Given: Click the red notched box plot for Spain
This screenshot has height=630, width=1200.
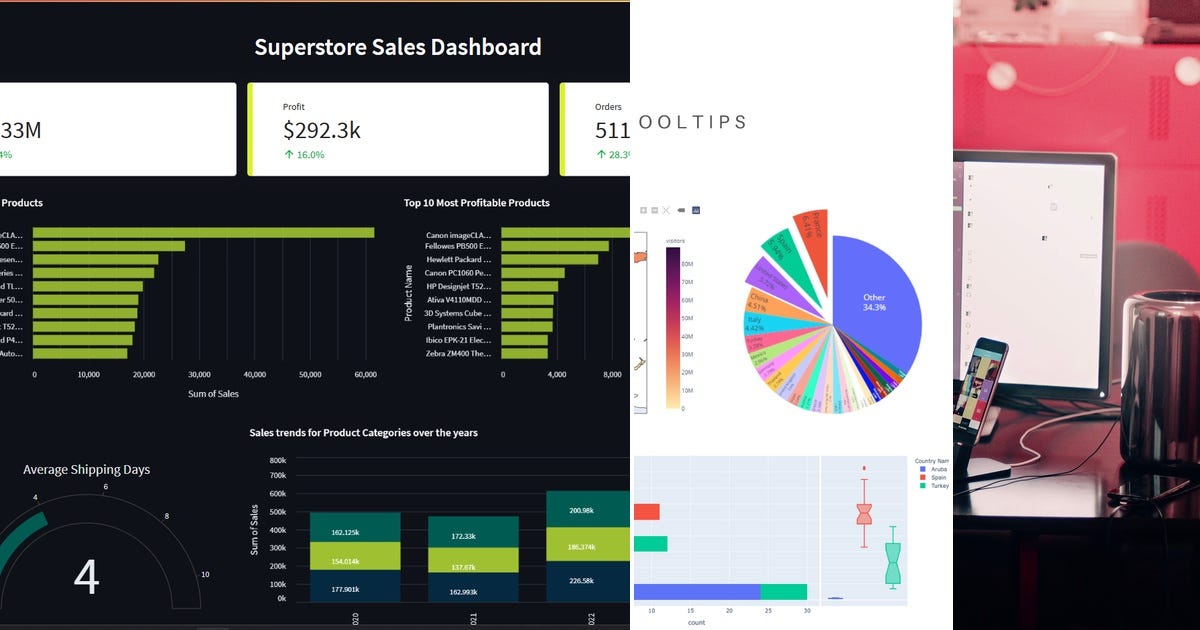Looking at the screenshot, I should click(x=866, y=515).
